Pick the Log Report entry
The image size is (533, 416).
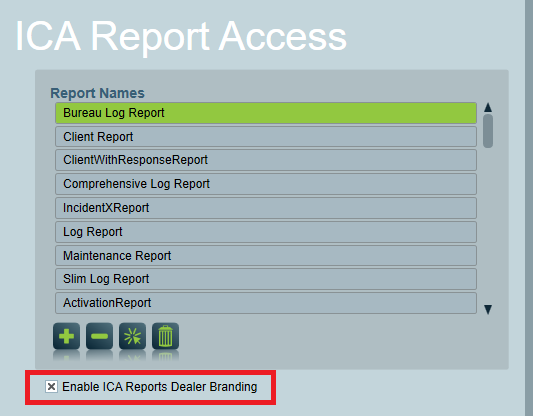pyautogui.click(x=266, y=232)
